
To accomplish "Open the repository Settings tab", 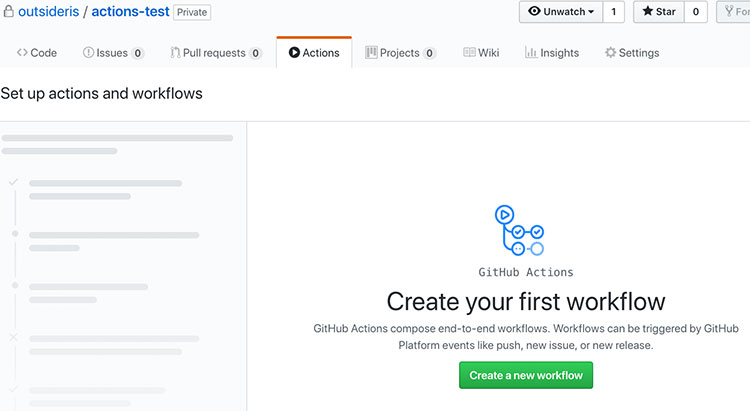I will tap(632, 53).
